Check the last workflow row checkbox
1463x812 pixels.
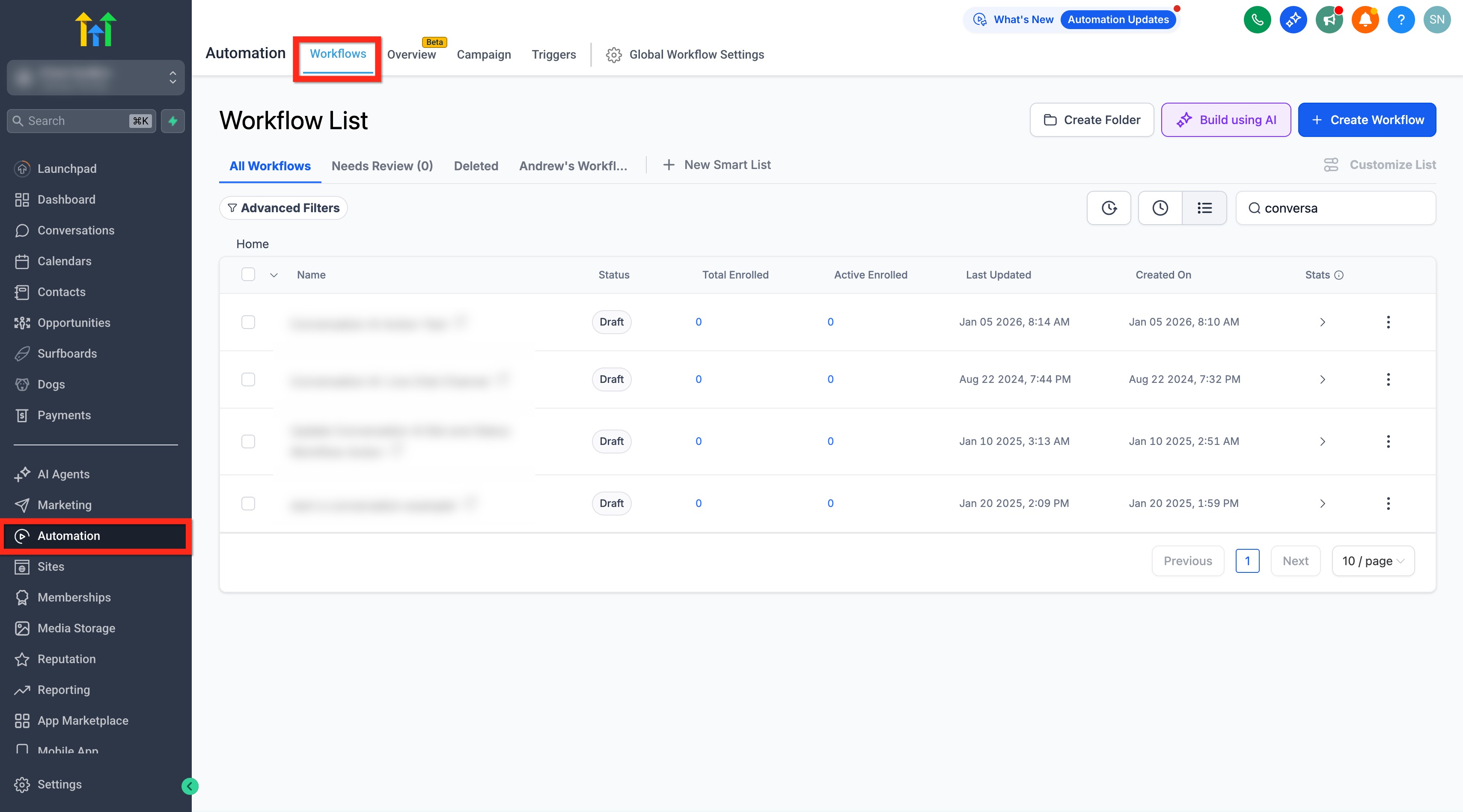248,504
